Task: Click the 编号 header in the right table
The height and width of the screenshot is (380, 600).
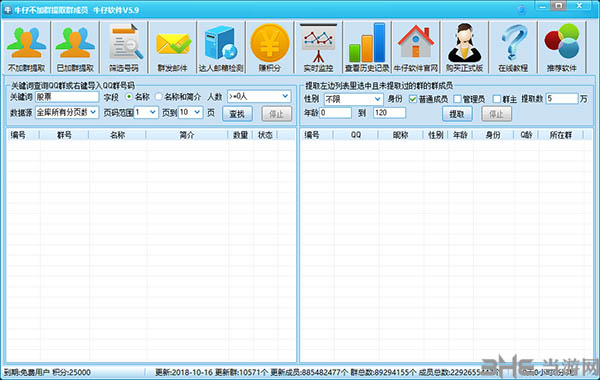Action: pyautogui.click(x=317, y=135)
